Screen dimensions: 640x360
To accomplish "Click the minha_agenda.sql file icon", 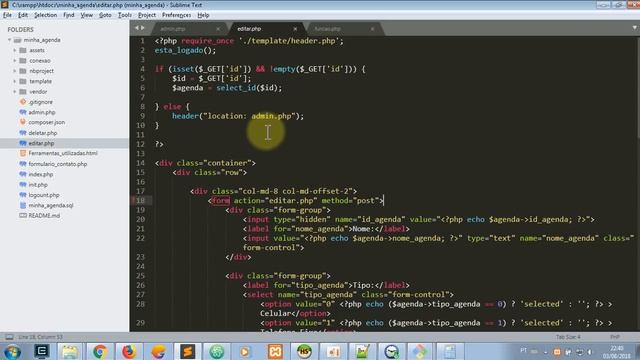I will [23, 205].
